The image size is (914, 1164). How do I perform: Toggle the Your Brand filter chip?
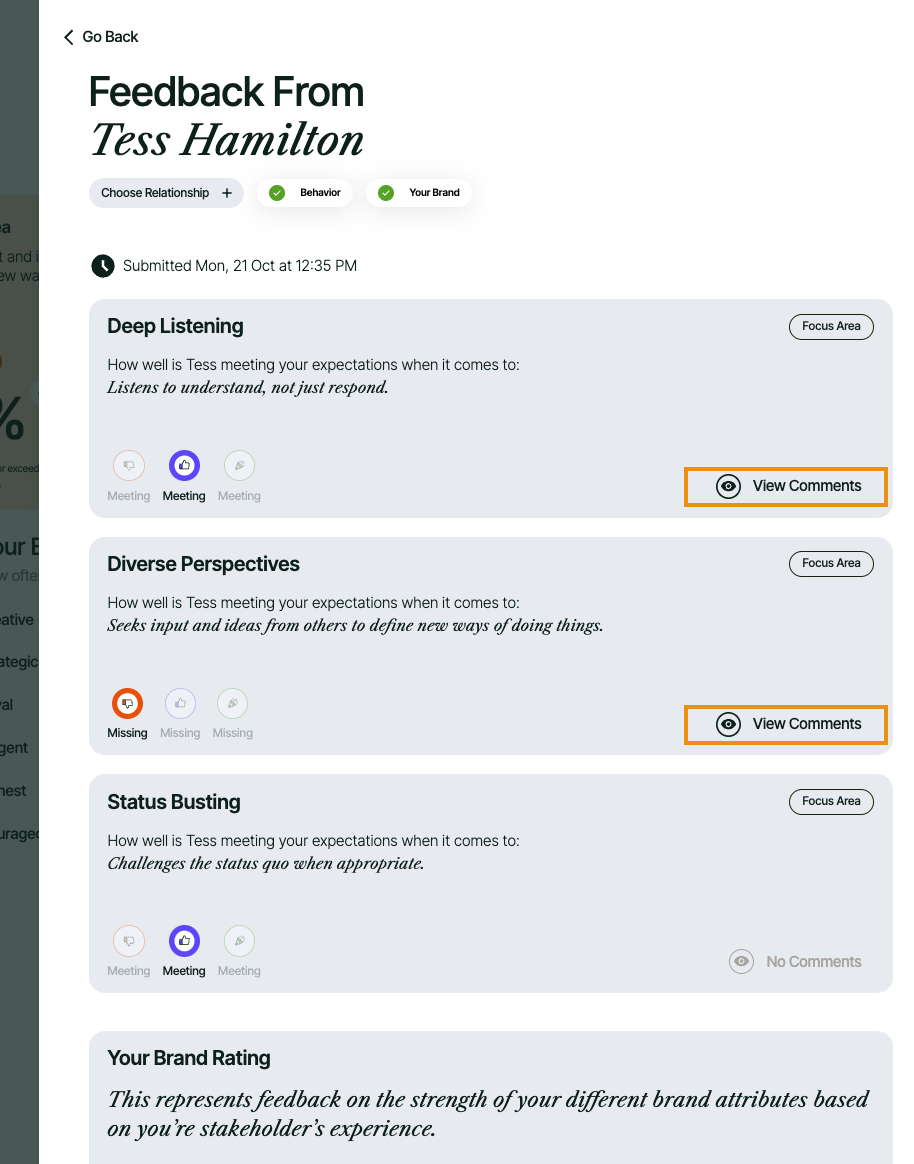(x=419, y=193)
